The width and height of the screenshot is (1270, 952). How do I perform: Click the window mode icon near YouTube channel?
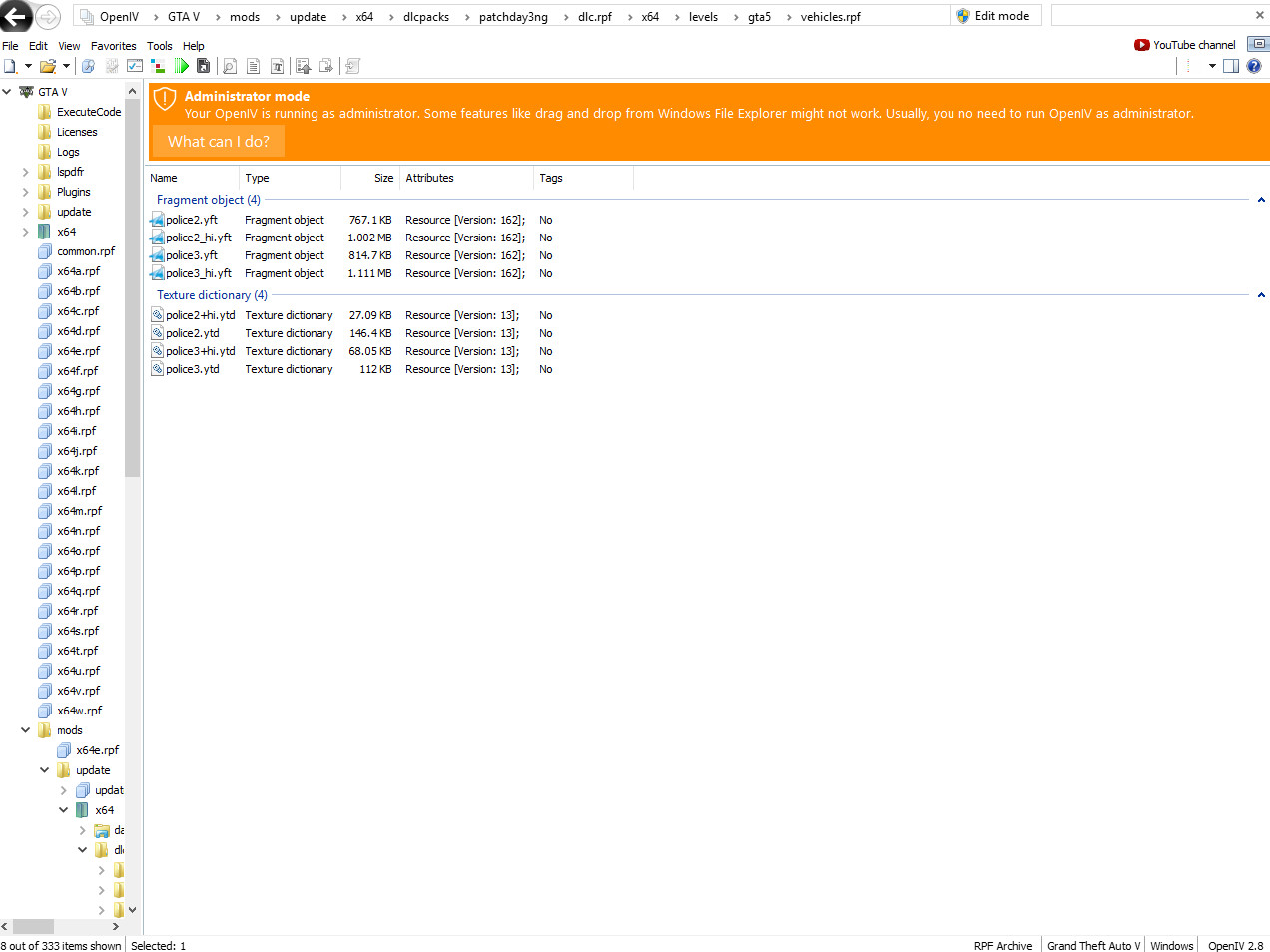click(x=1258, y=44)
